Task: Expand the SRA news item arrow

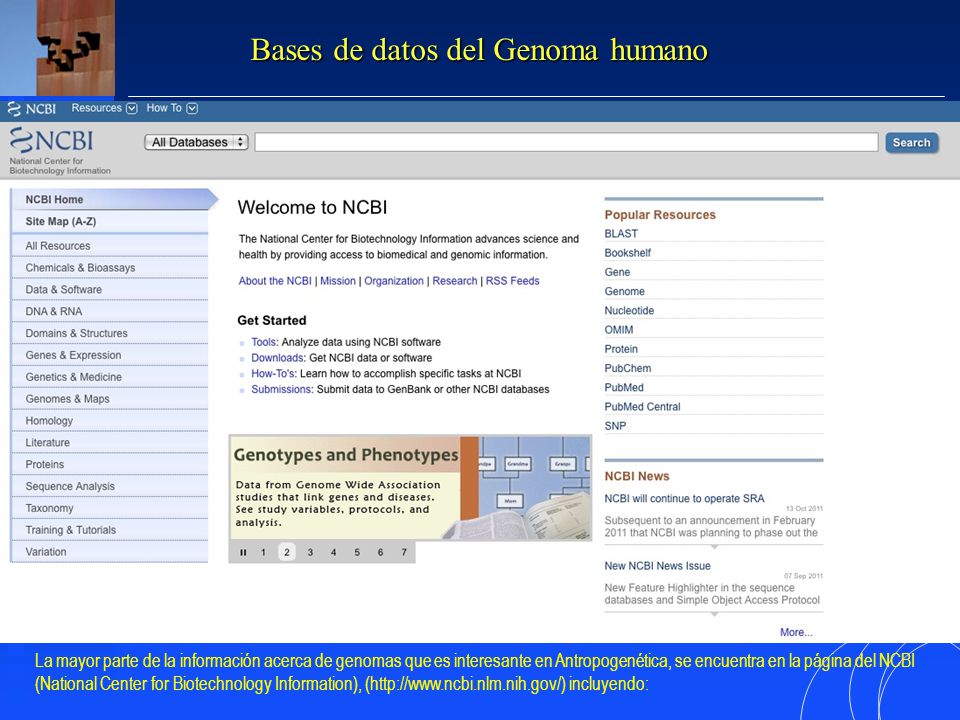Action: (714, 547)
